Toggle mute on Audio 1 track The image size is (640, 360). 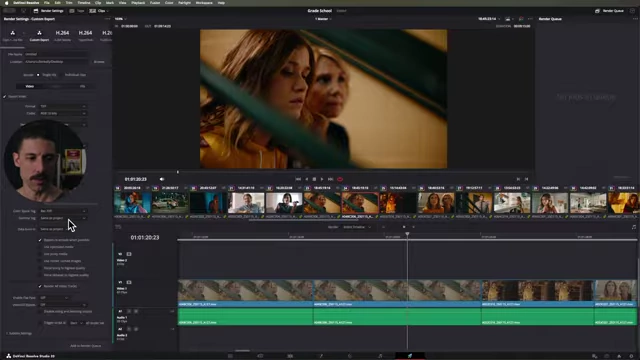click(136, 311)
